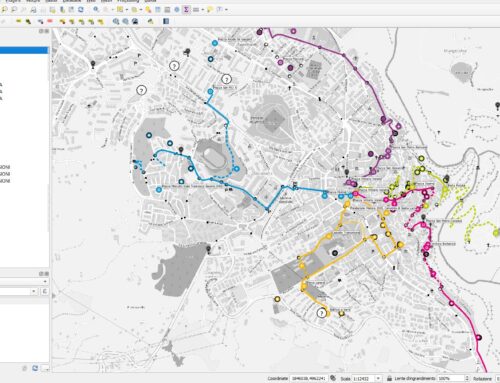Click the small button beside the lower combo box
The image size is (500, 383).
(44, 292)
